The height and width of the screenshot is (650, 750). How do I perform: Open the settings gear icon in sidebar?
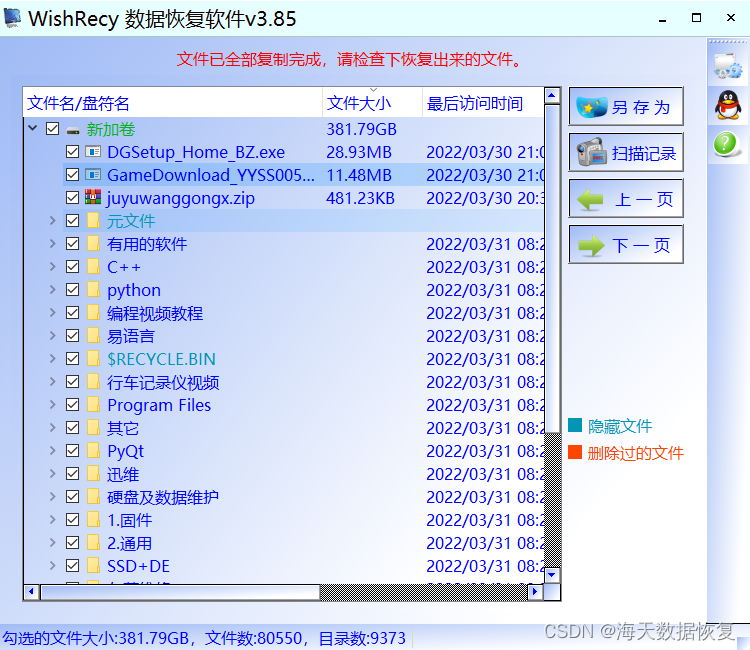[728, 66]
